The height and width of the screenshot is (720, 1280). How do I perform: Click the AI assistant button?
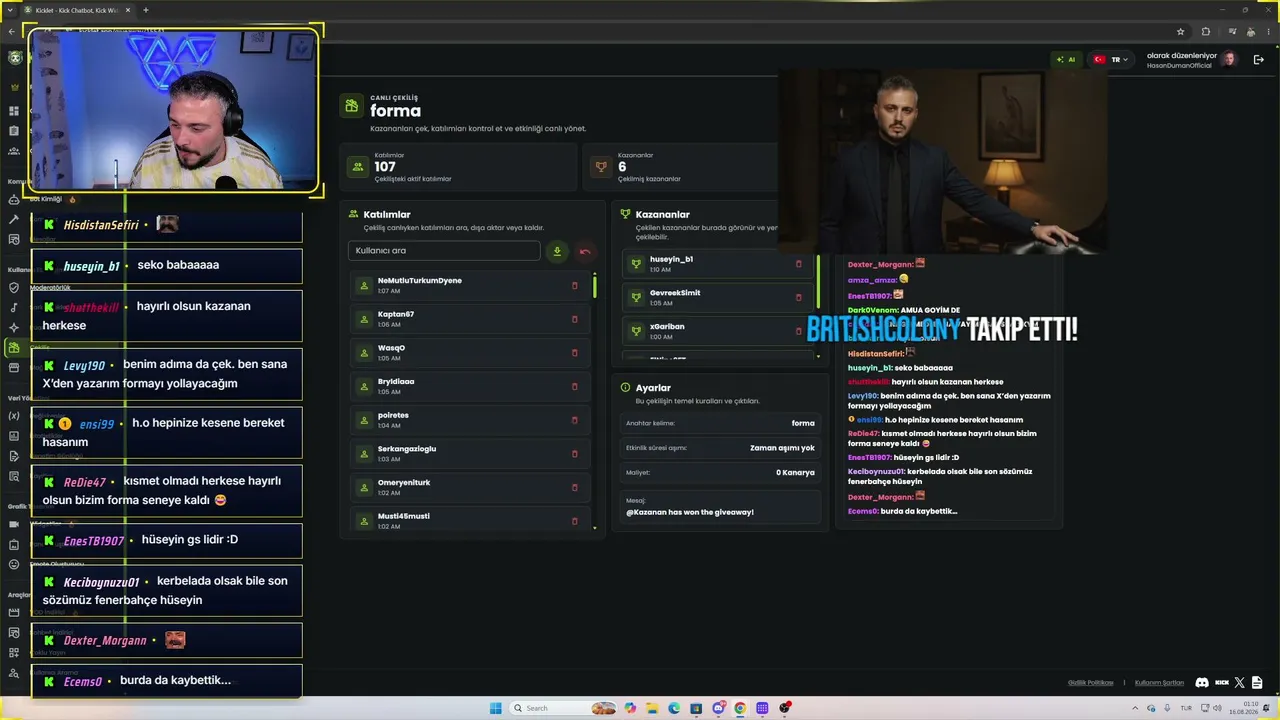[x=1066, y=60]
